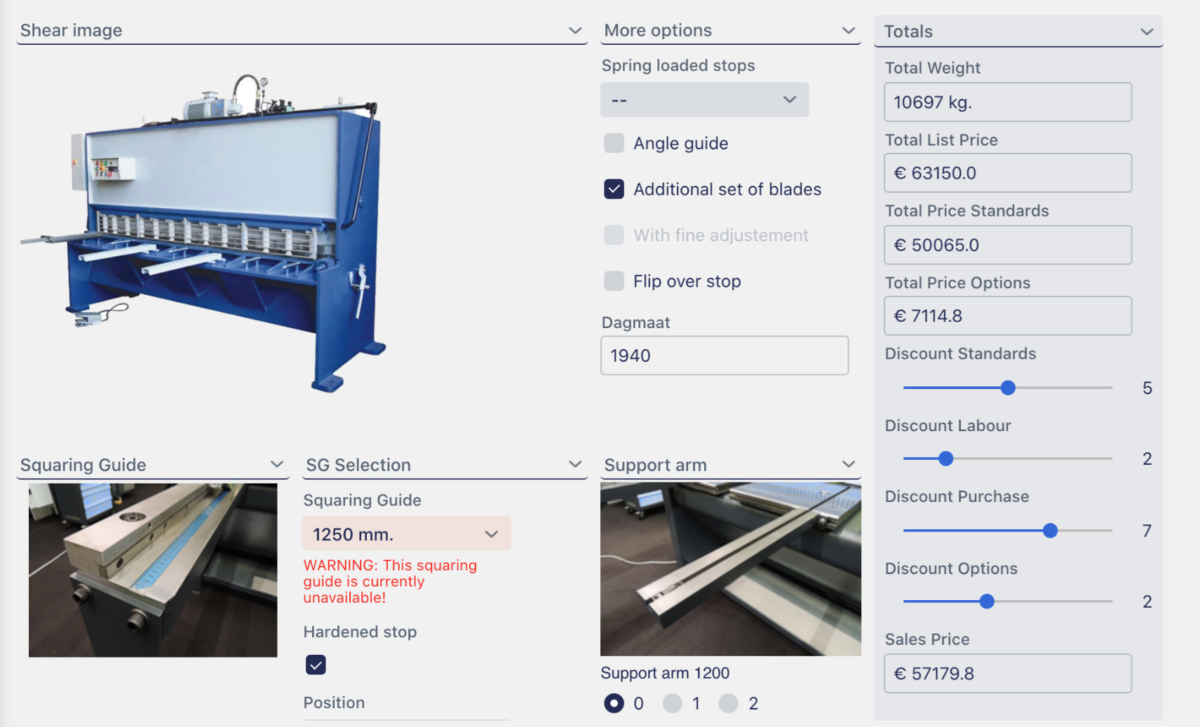Collapse the Support arm section
Image resolution: width=1200 pixels, height=727 pixels.
point(849,465)
